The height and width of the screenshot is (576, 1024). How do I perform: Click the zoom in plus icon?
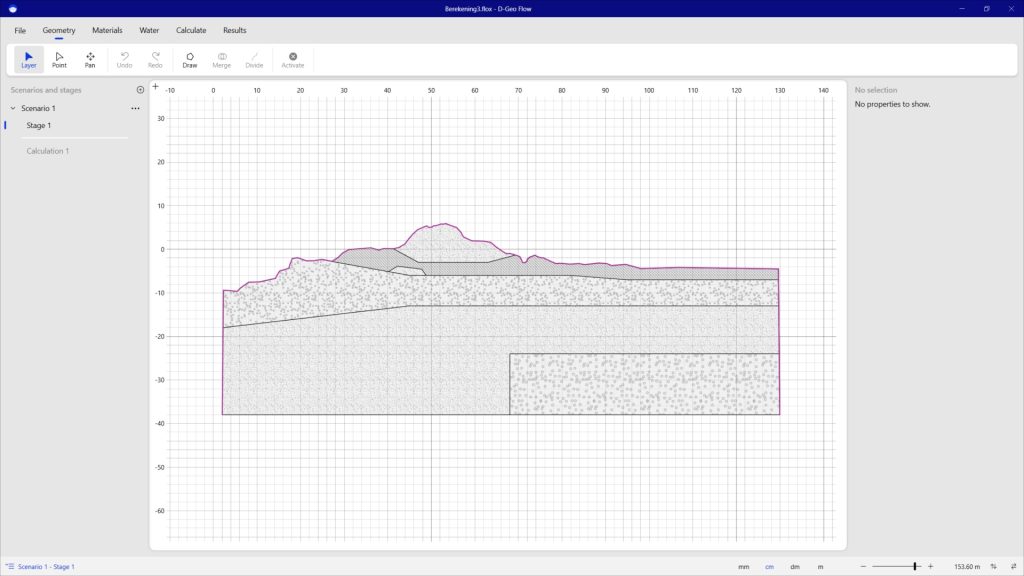pos(930,566)
